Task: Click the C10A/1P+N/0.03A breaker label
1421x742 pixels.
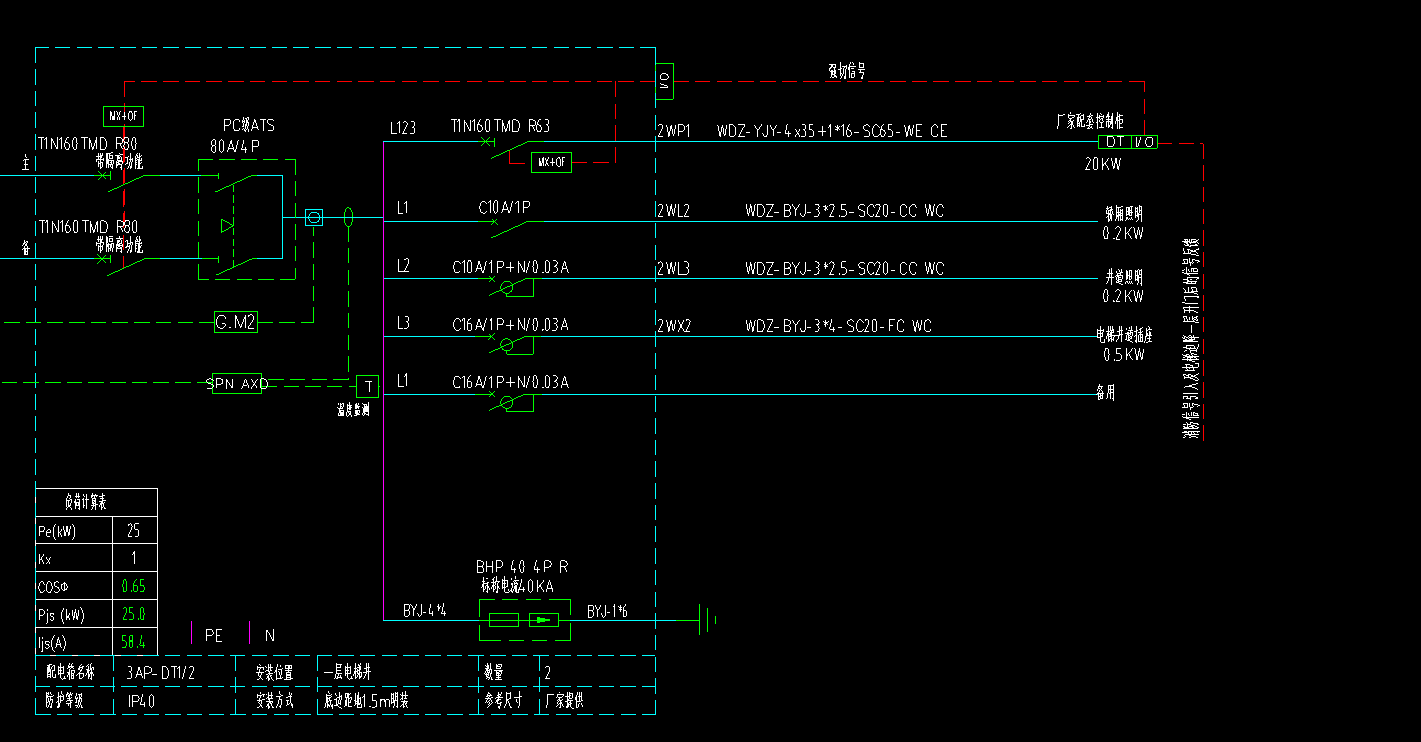Action: (510, 267)
